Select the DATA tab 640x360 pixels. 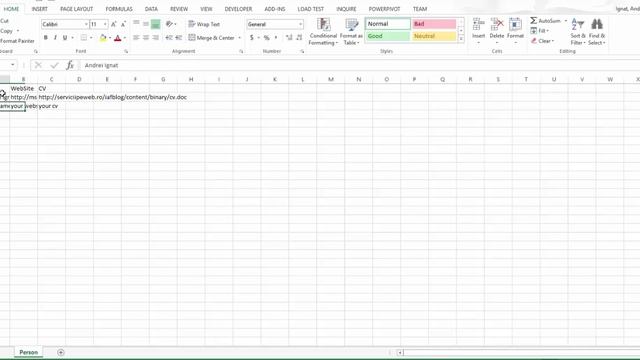click(x=151, y=9)
